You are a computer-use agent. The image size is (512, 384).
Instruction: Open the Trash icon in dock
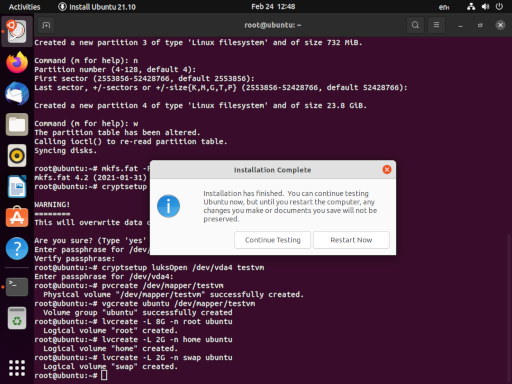click(17, 318)
